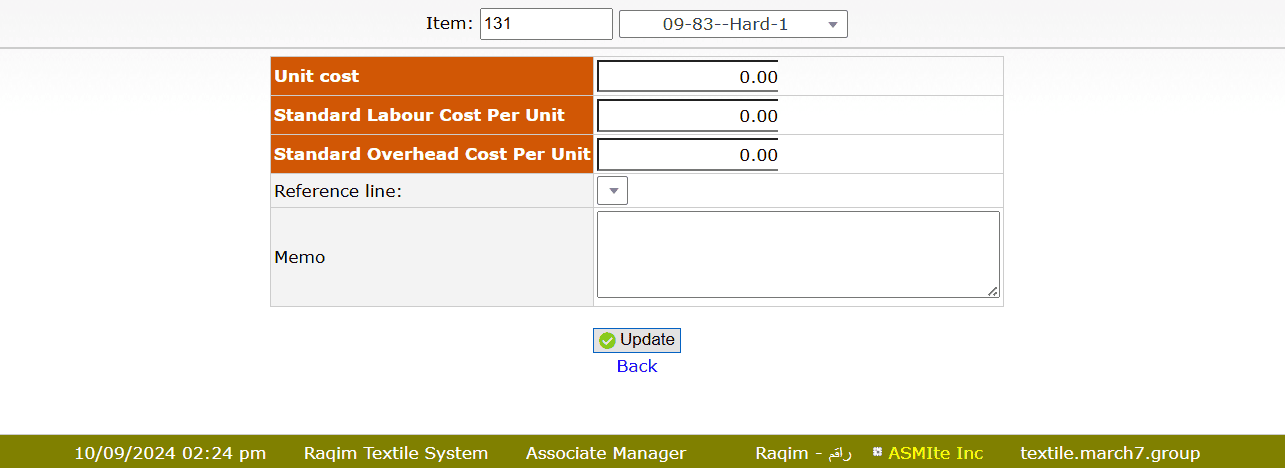Follow the Back link

(637, 366)
